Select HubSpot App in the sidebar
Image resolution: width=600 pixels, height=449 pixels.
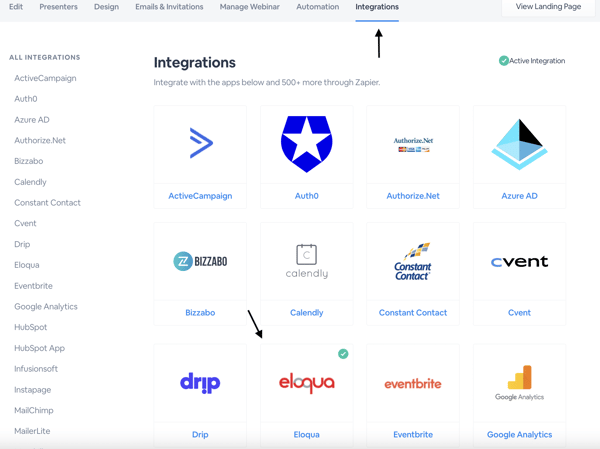click(39, 348)
